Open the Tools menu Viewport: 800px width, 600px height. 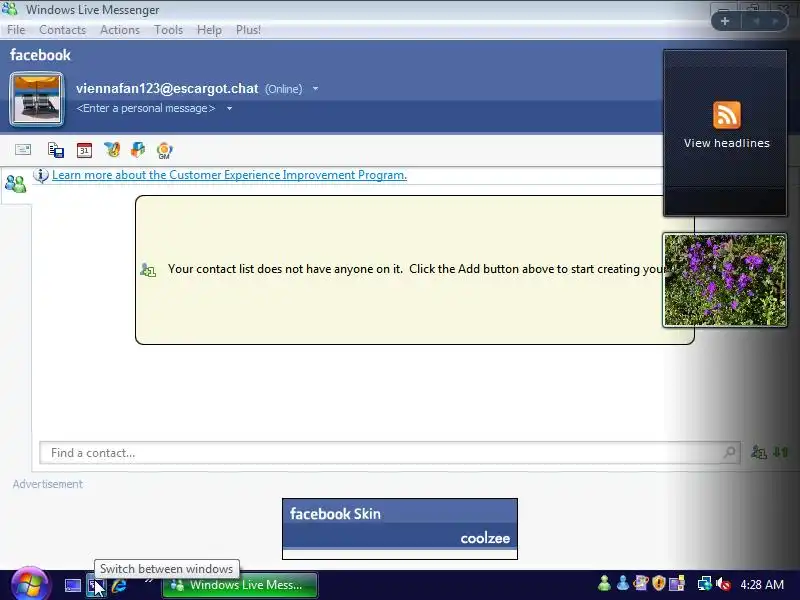(168, 30)
